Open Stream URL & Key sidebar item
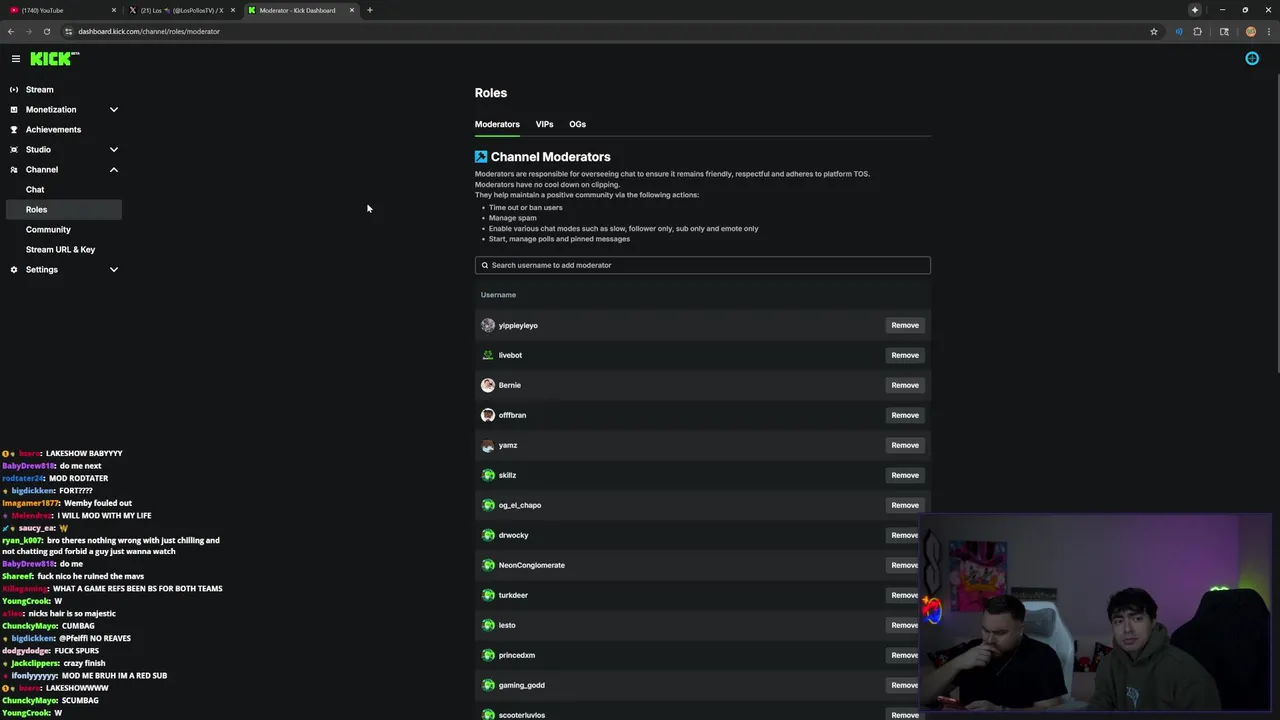Screen dimensions: 1280x720 (62, 249)
